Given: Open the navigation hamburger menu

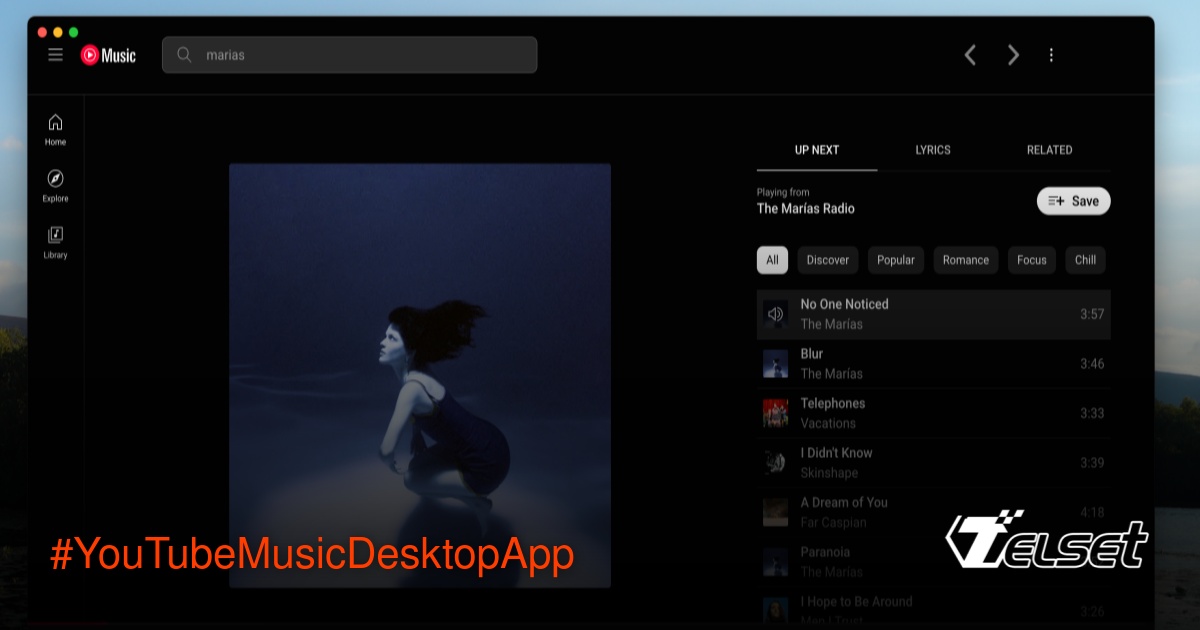Looking at the screenshot, I should [x=55, y=54].
